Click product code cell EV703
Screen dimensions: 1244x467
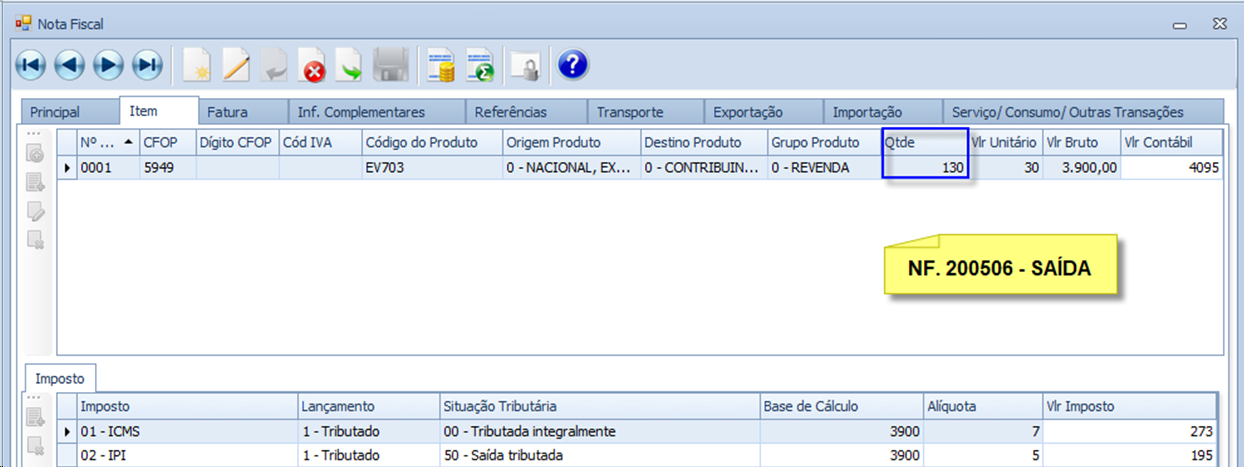432,168
